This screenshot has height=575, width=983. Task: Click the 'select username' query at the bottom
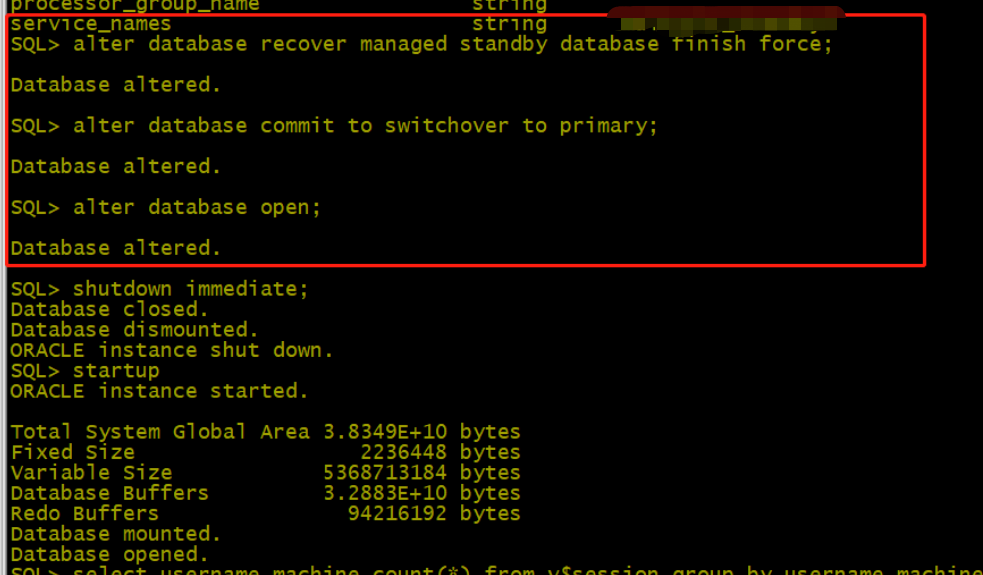click(500, 570)
